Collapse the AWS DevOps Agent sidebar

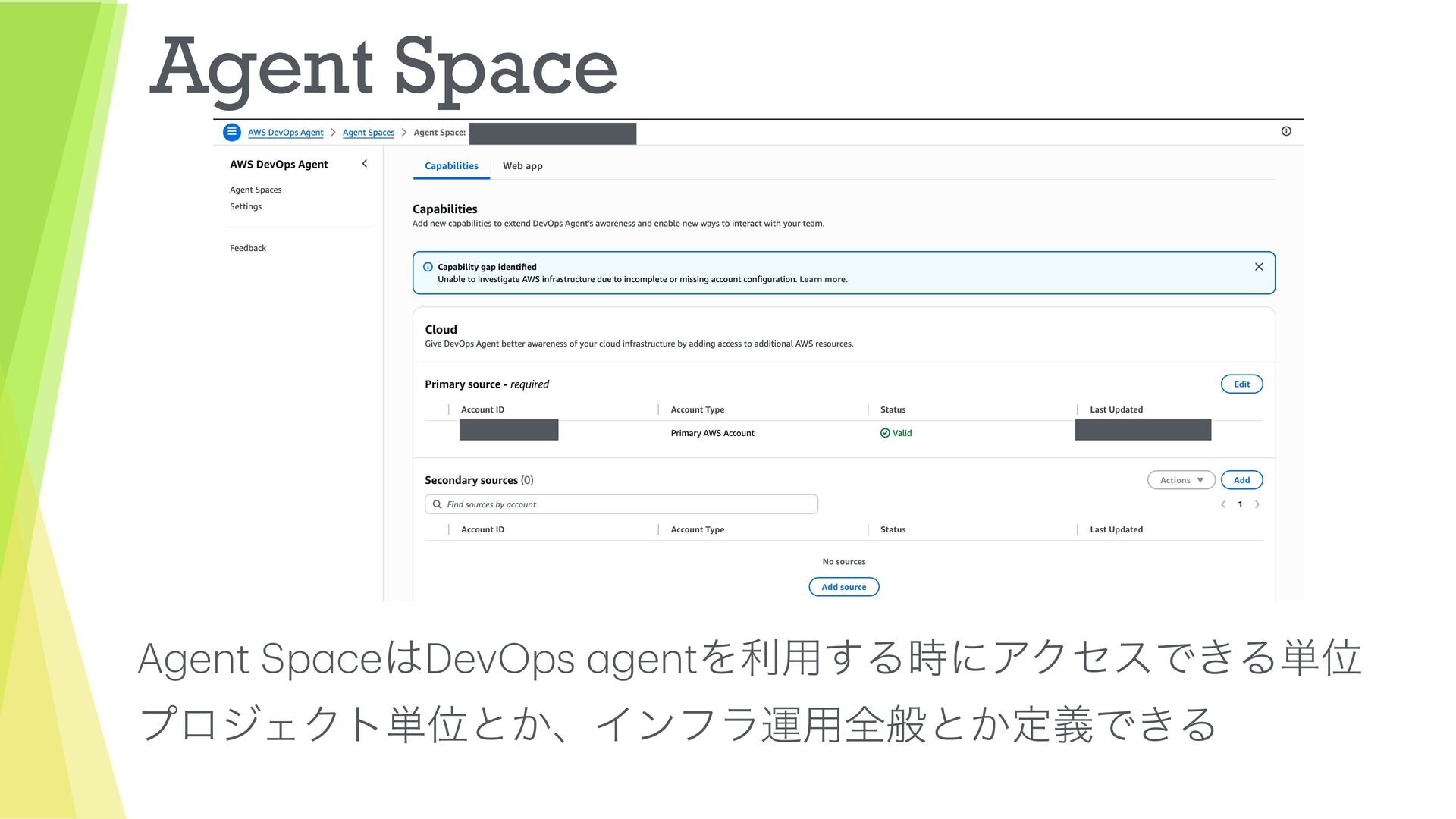(x=365, y=164)
